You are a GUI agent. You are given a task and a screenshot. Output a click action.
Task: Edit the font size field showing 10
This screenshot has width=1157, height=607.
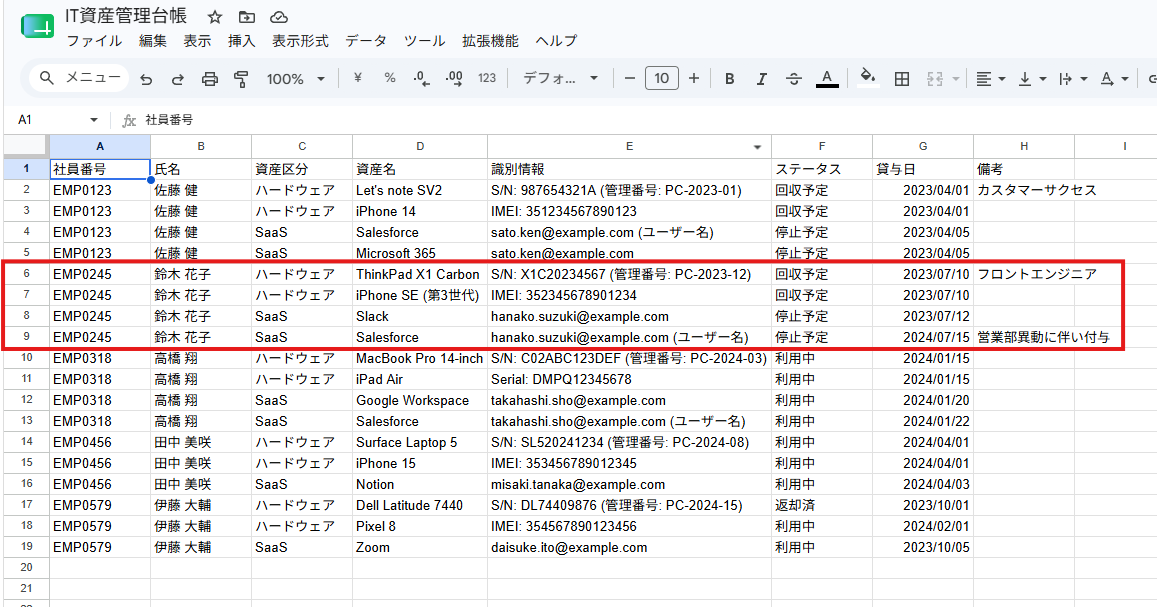(x=662, y=78)
